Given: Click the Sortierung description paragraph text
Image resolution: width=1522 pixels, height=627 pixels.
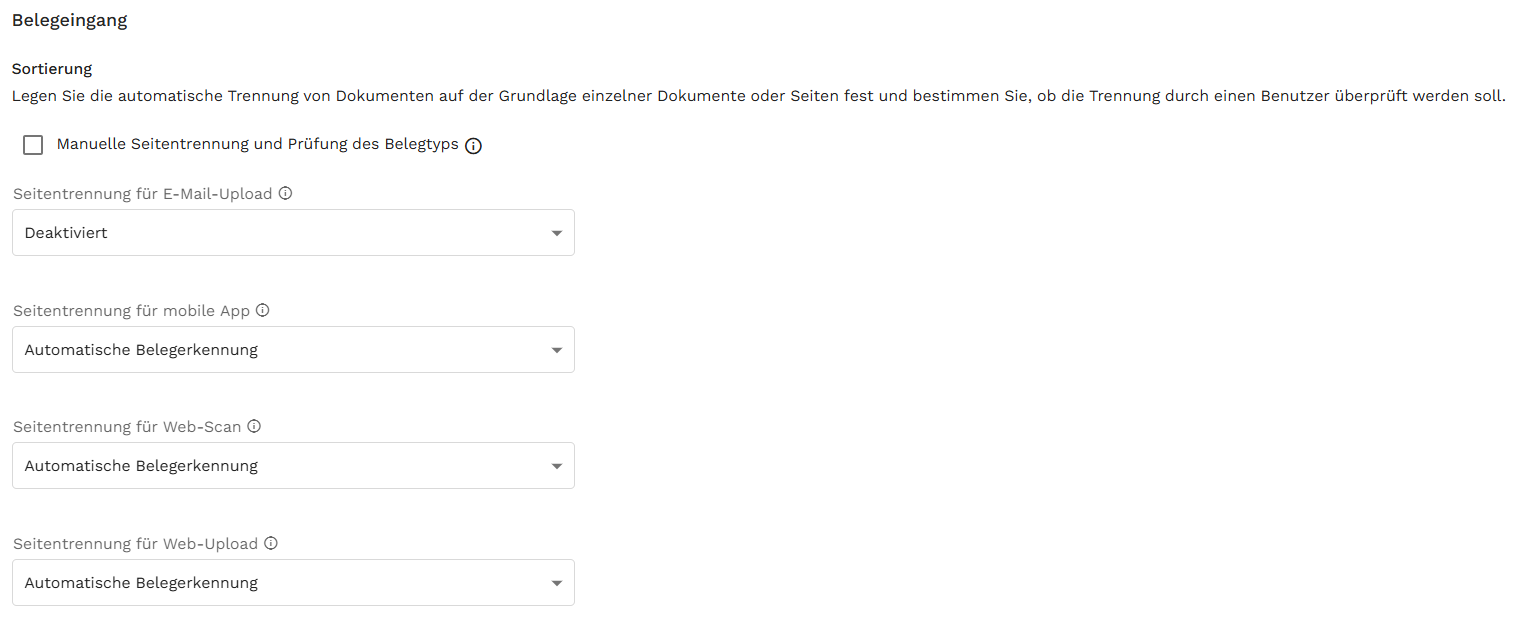Looking at the screenshot, I should [x=758, y=96].
